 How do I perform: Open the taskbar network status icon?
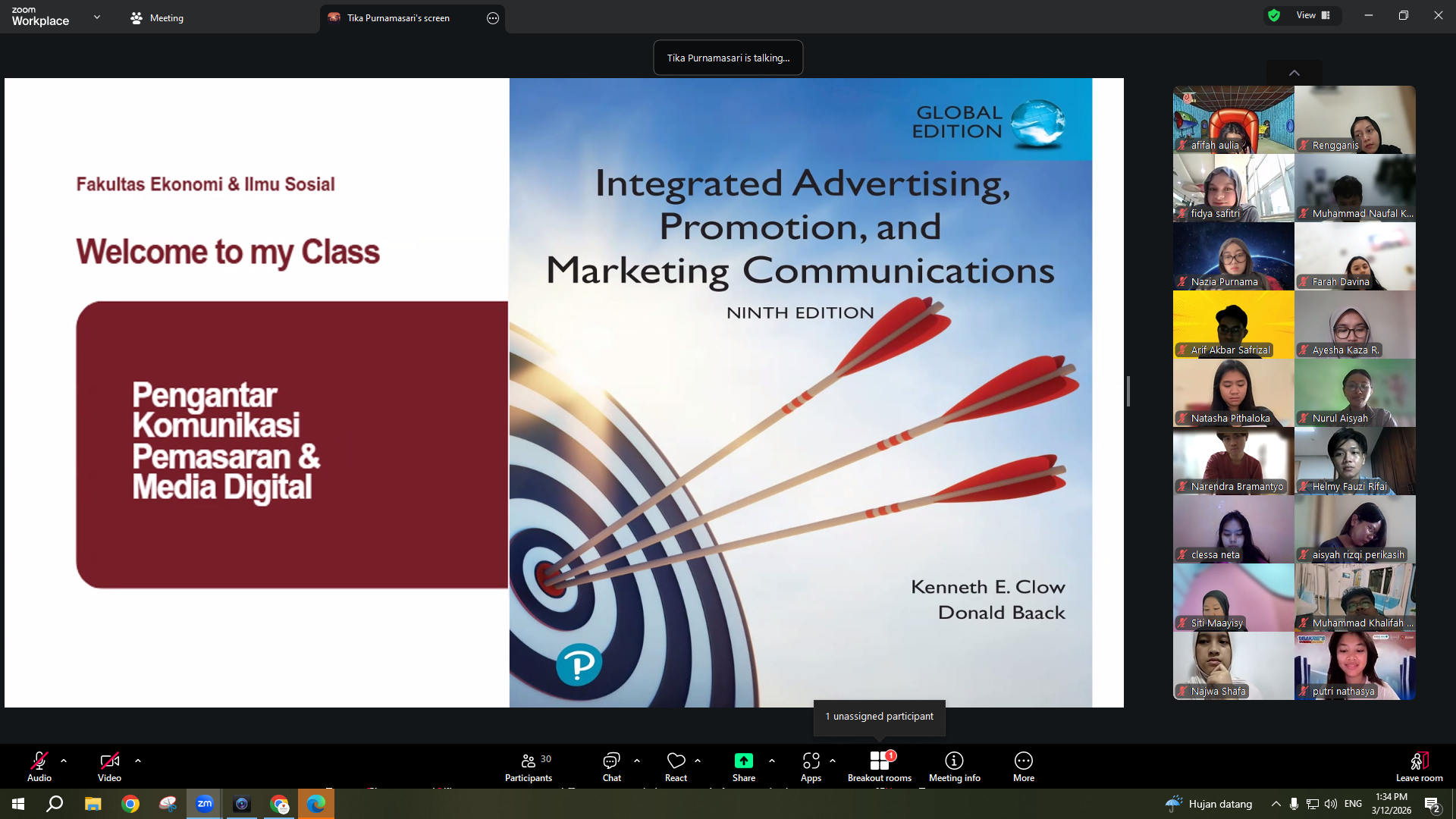(x=1313, y=804)
